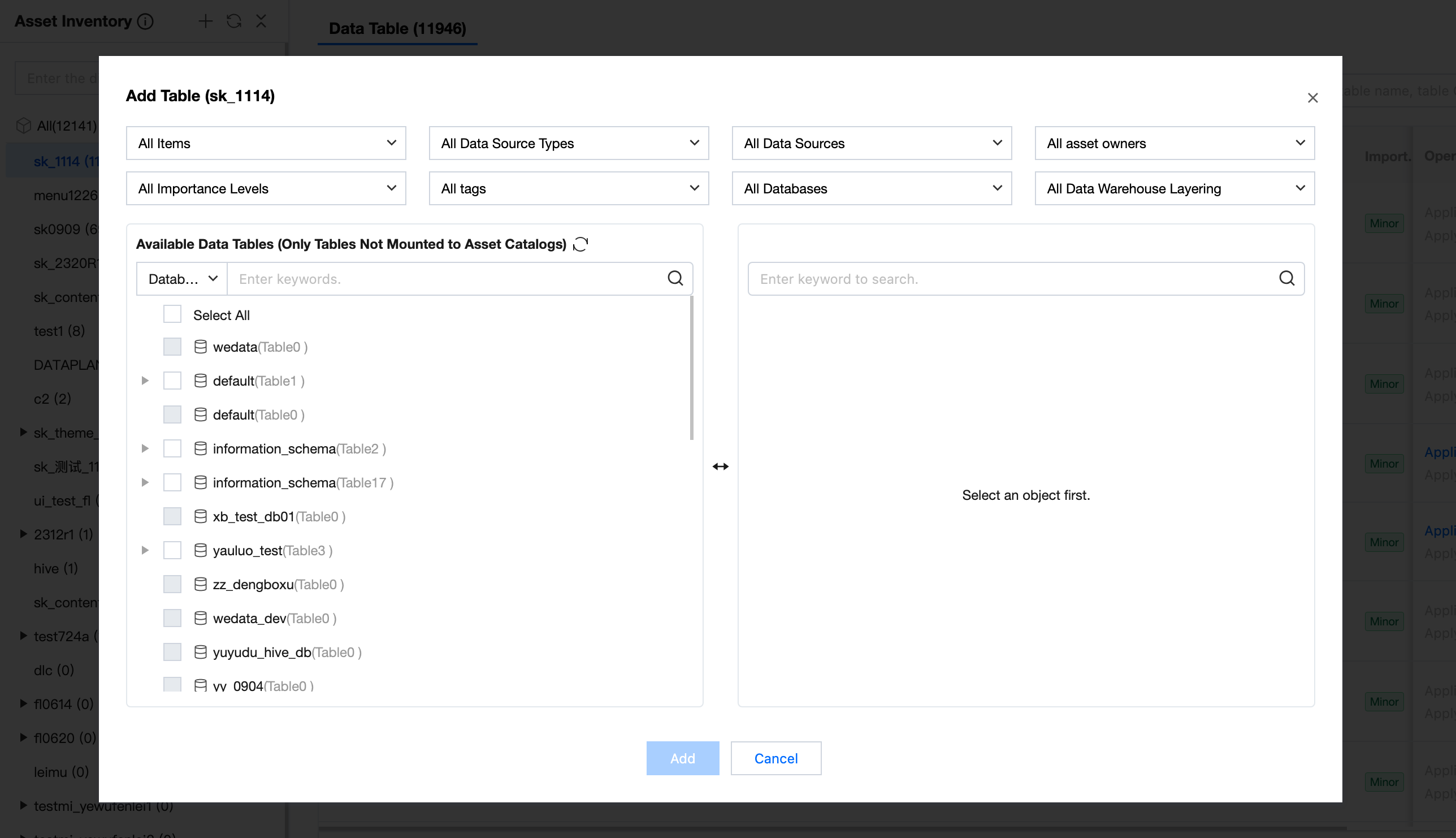This screenshot has width=1456, height=838.
Task: Click database icon next to default(Table1)
Action: coord(200,381)
